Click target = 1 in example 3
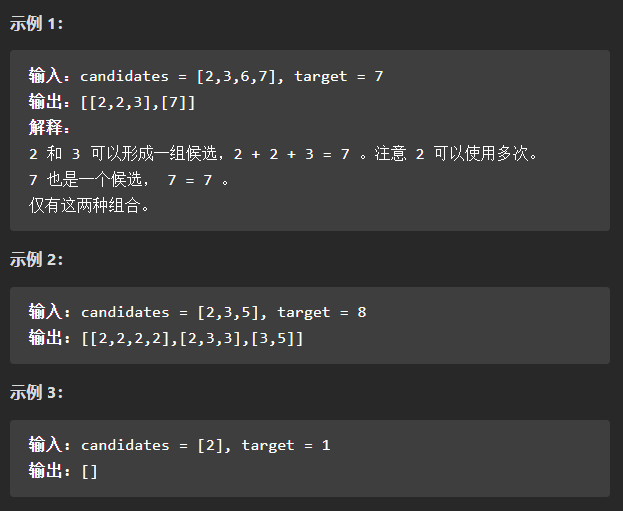The image size is (623, 511). pos(286,445)
